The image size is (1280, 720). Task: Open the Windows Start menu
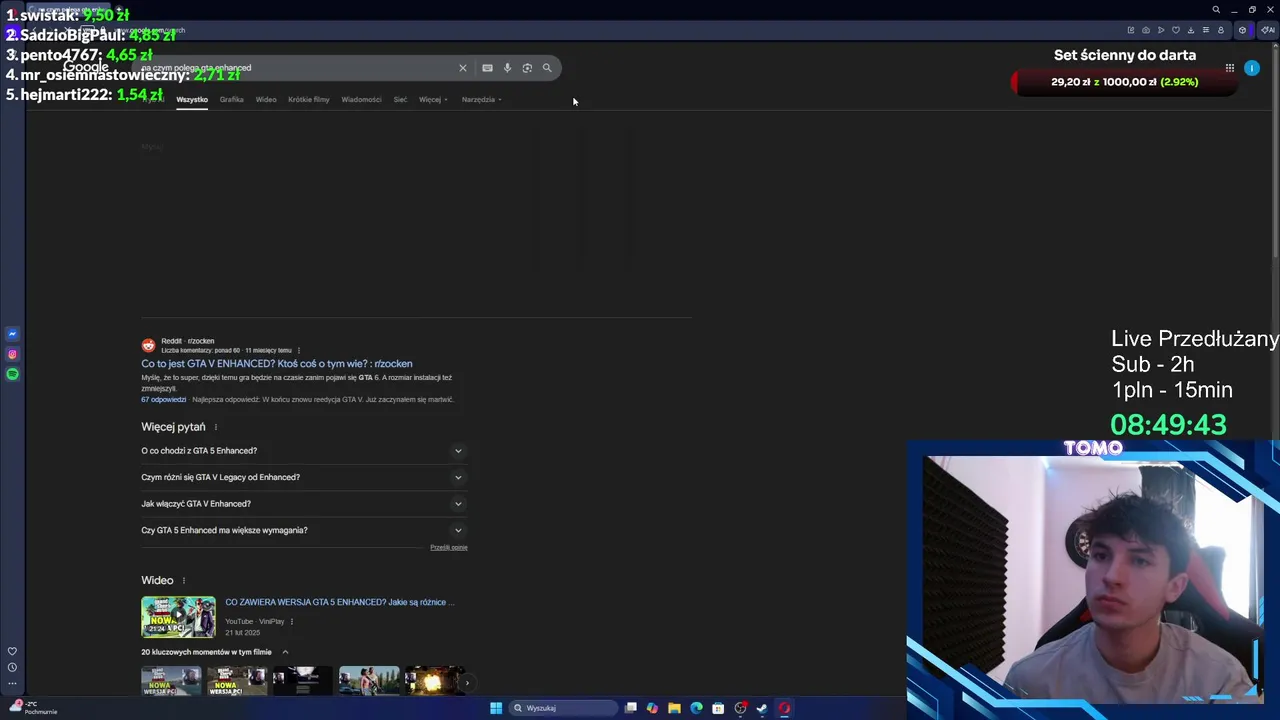[496, 708]
